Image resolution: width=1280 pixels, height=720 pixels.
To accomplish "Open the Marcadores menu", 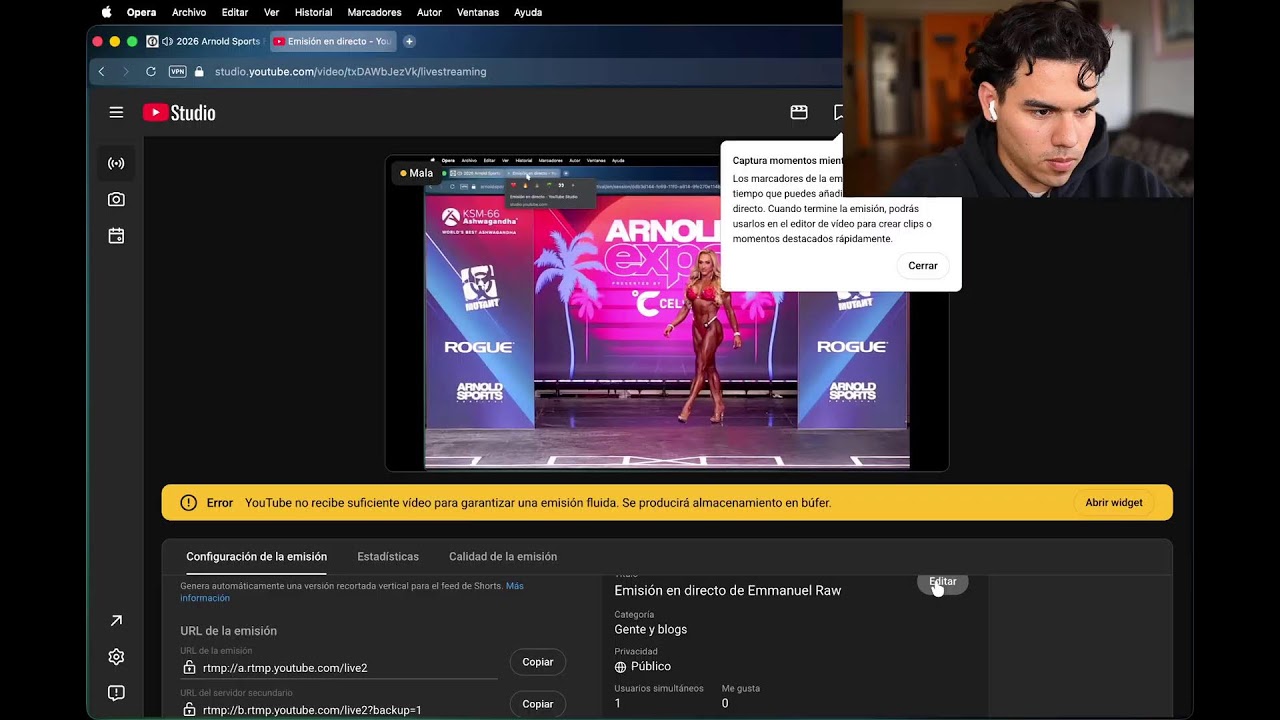I will click(374, 12).
